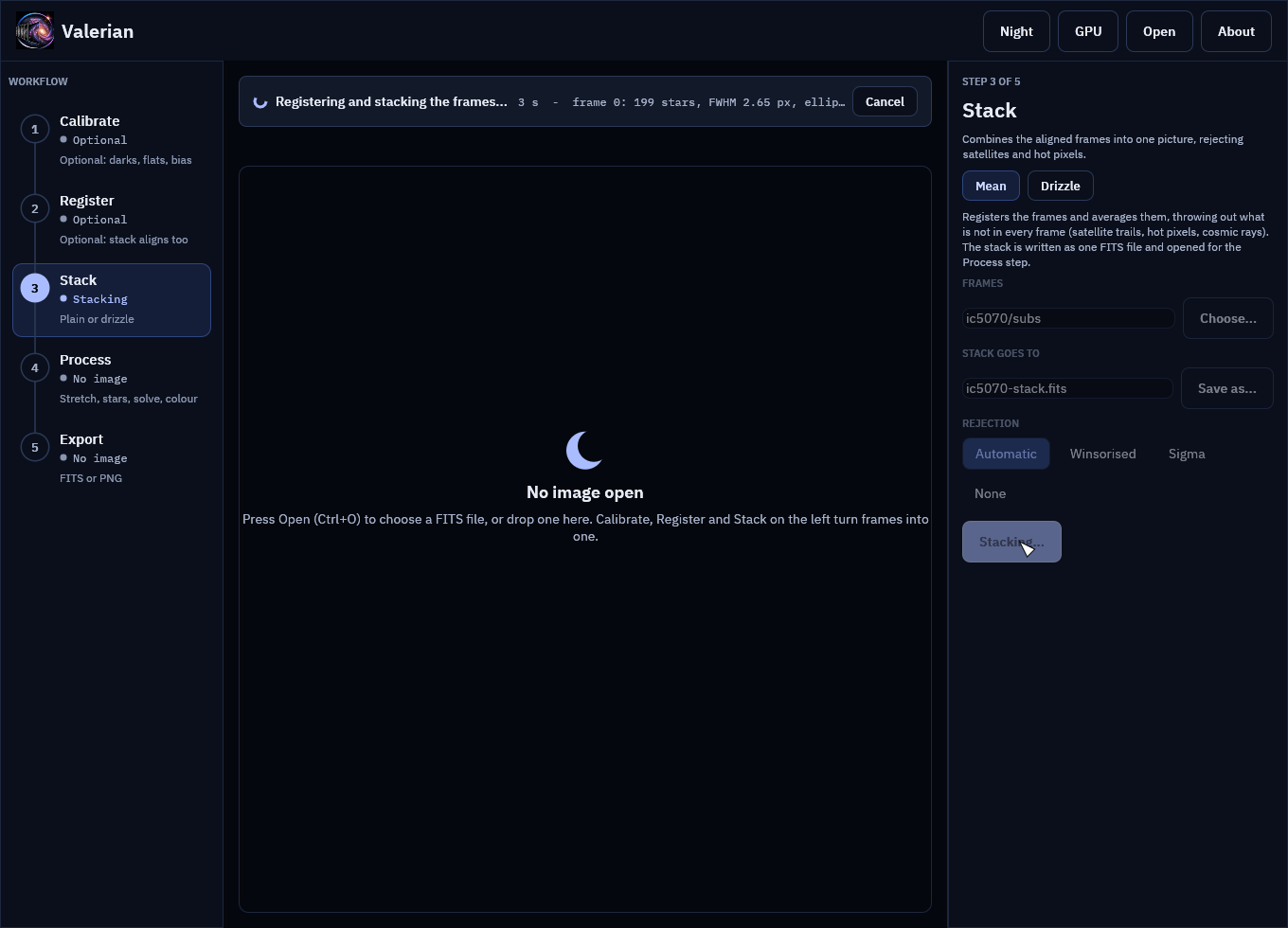Click 'Stretch, stars, solve, colour' description
Image resolution: width=1288 pixels, height=928 pixels.
[x=129, y=399]
